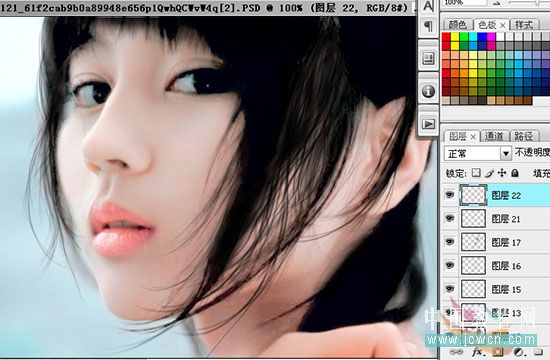Select the 图层 tab
This screenshot has width=550, height=360.
(x=458, y=136)
